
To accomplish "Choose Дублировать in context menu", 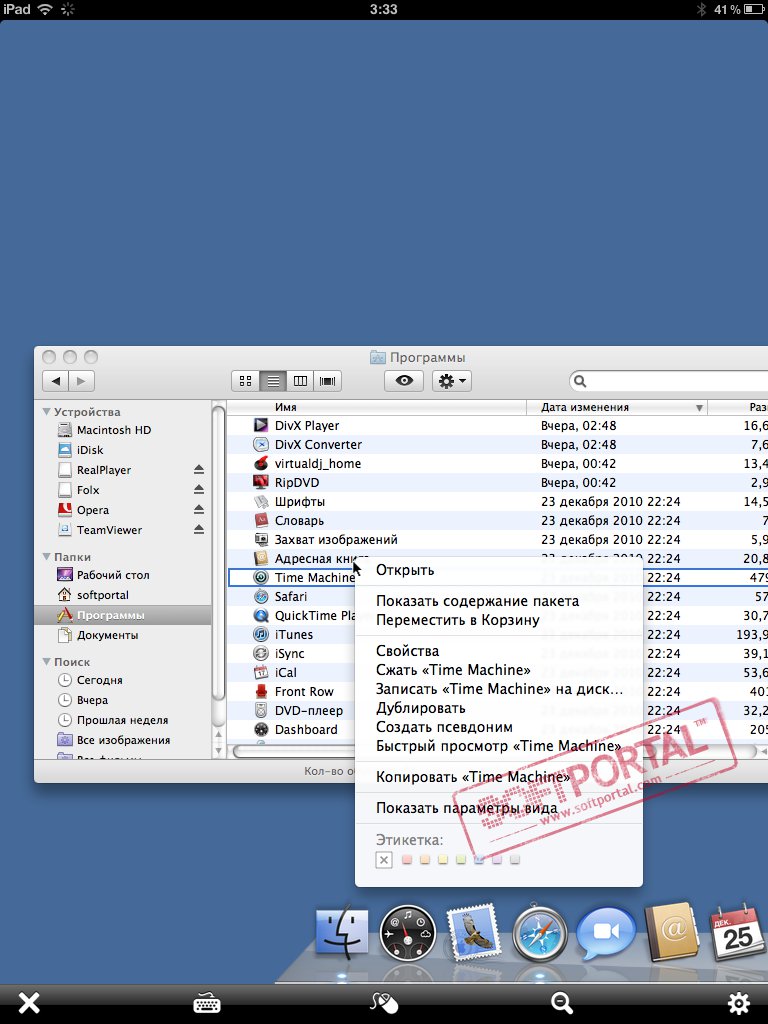I will [499, 708].
